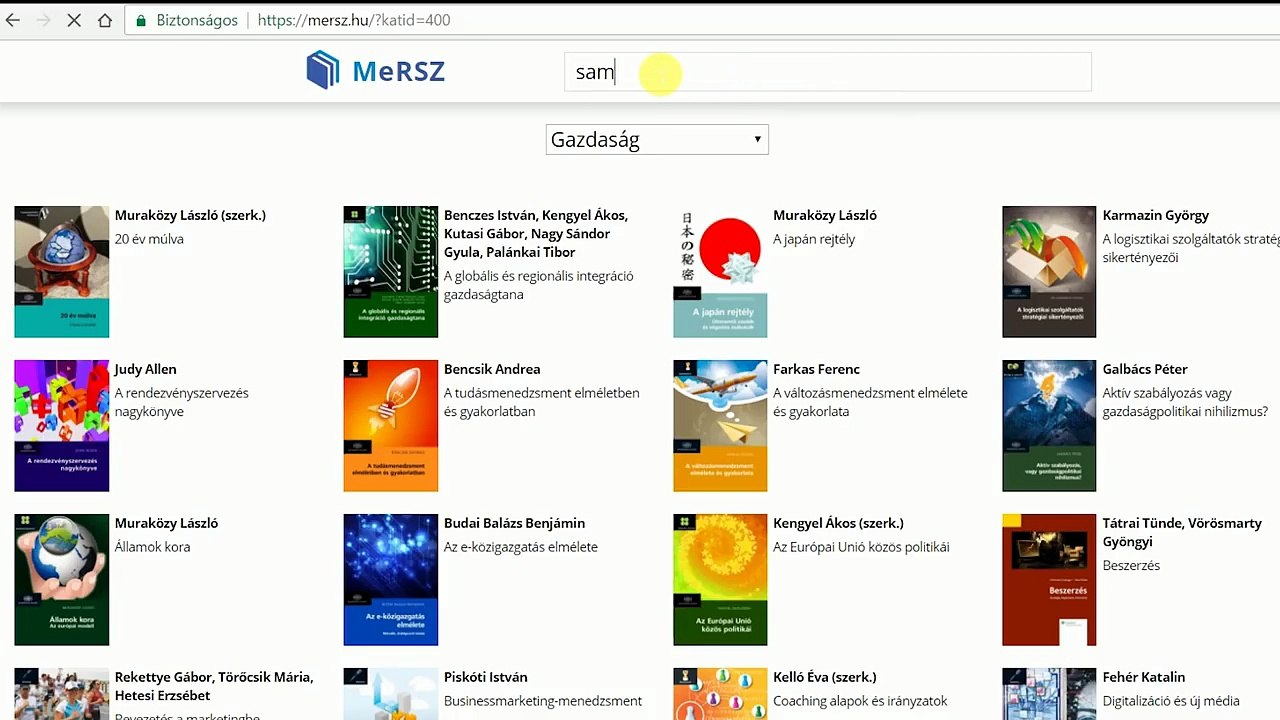Go to browser home page icon
Screen dimensions: 1280x720
105,20
